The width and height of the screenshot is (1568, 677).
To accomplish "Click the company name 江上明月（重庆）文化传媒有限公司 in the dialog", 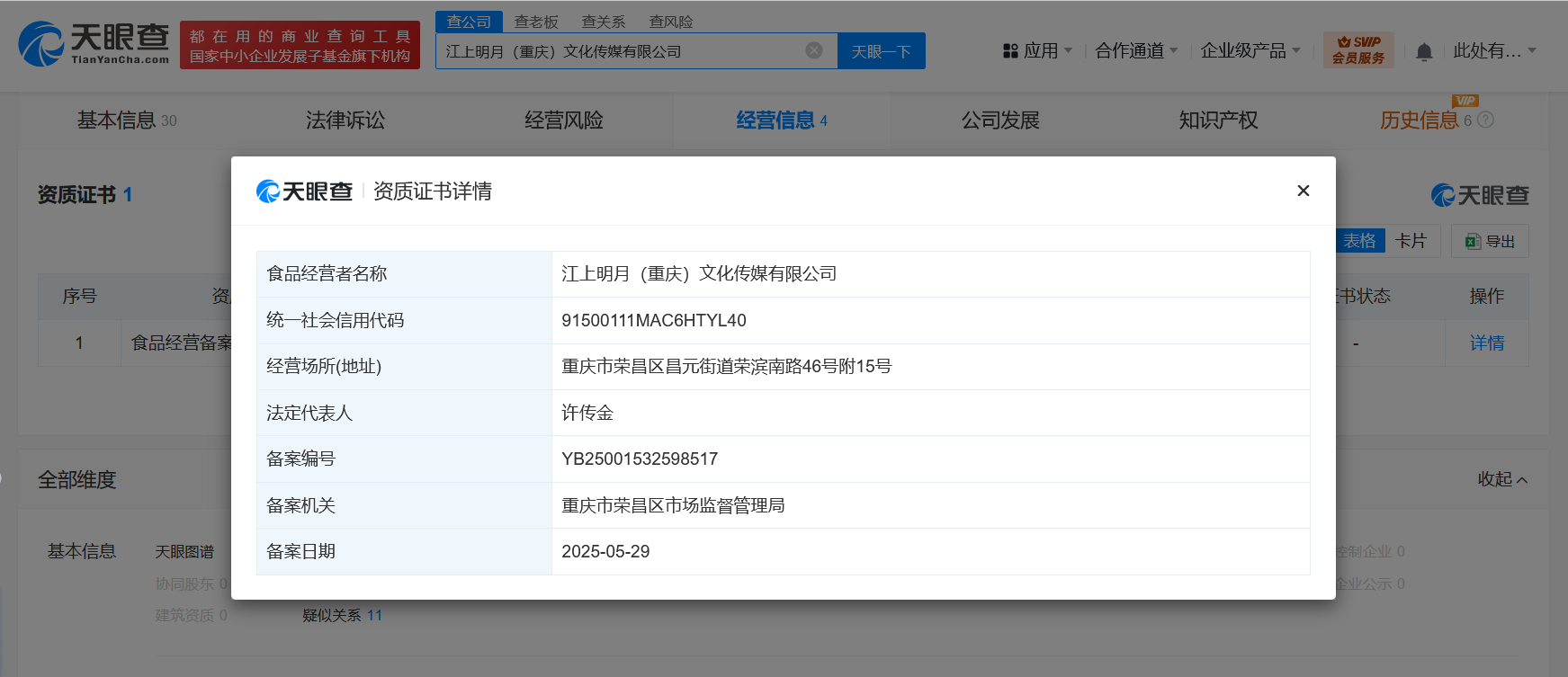I will pyautogui.click(x=699, y=273).
